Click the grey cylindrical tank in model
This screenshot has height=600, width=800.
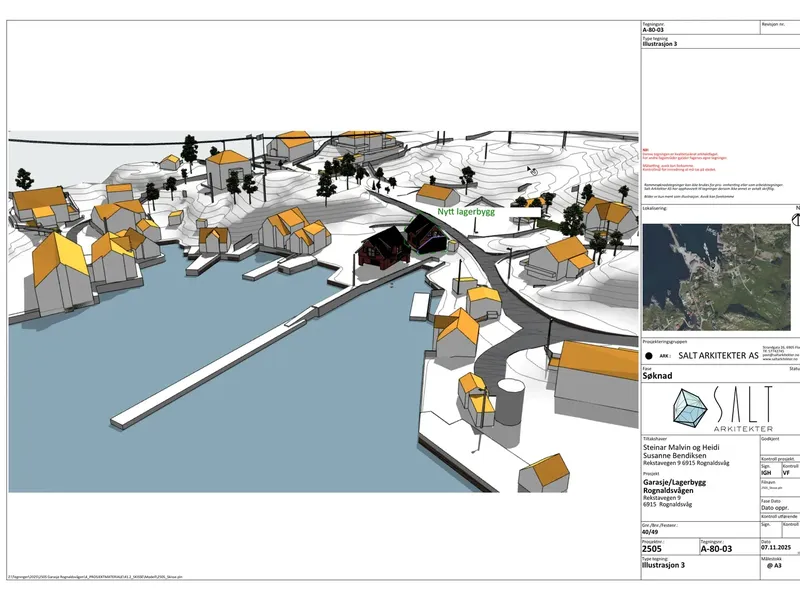(510, 402)
